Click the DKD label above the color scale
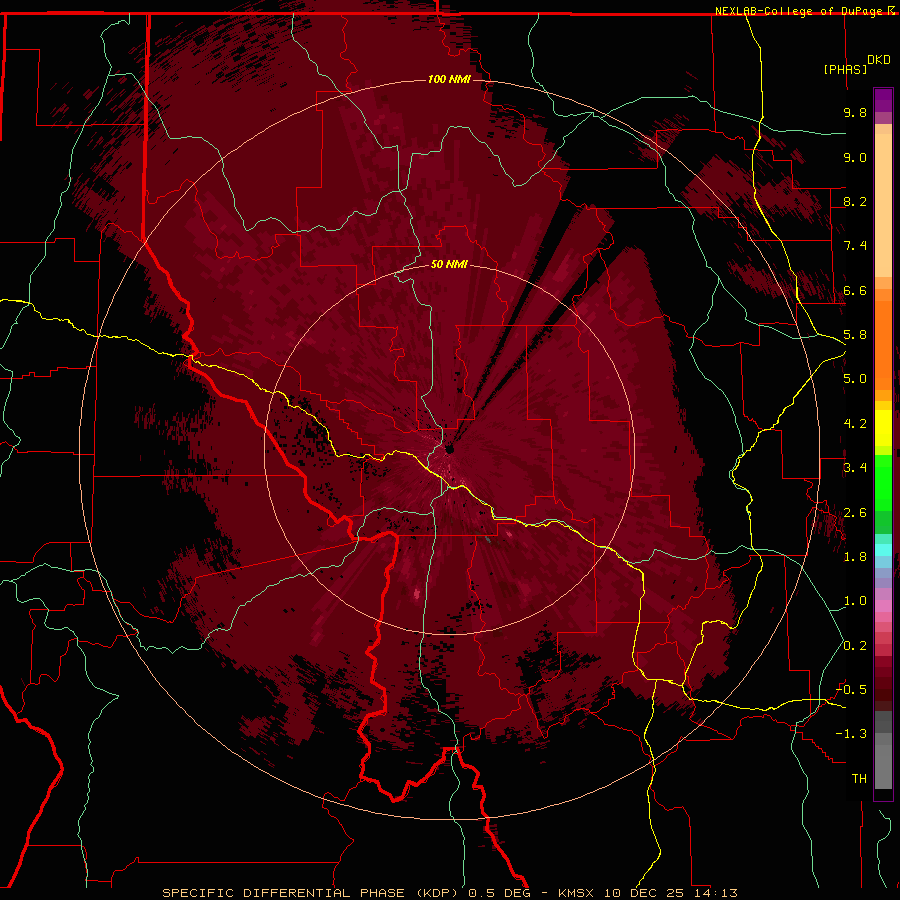The height and width of the screenshot is (900, 900). pyautogui.click(x=879, y=60)
